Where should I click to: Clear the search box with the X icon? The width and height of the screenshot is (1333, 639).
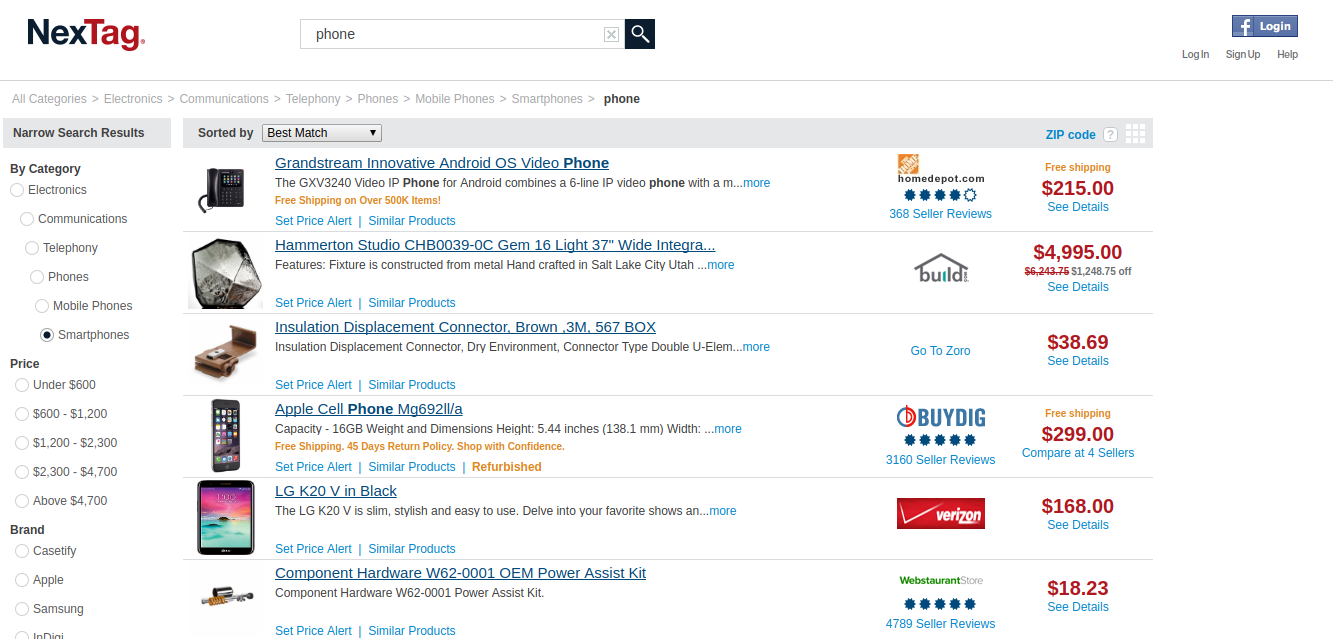point(611,35)
